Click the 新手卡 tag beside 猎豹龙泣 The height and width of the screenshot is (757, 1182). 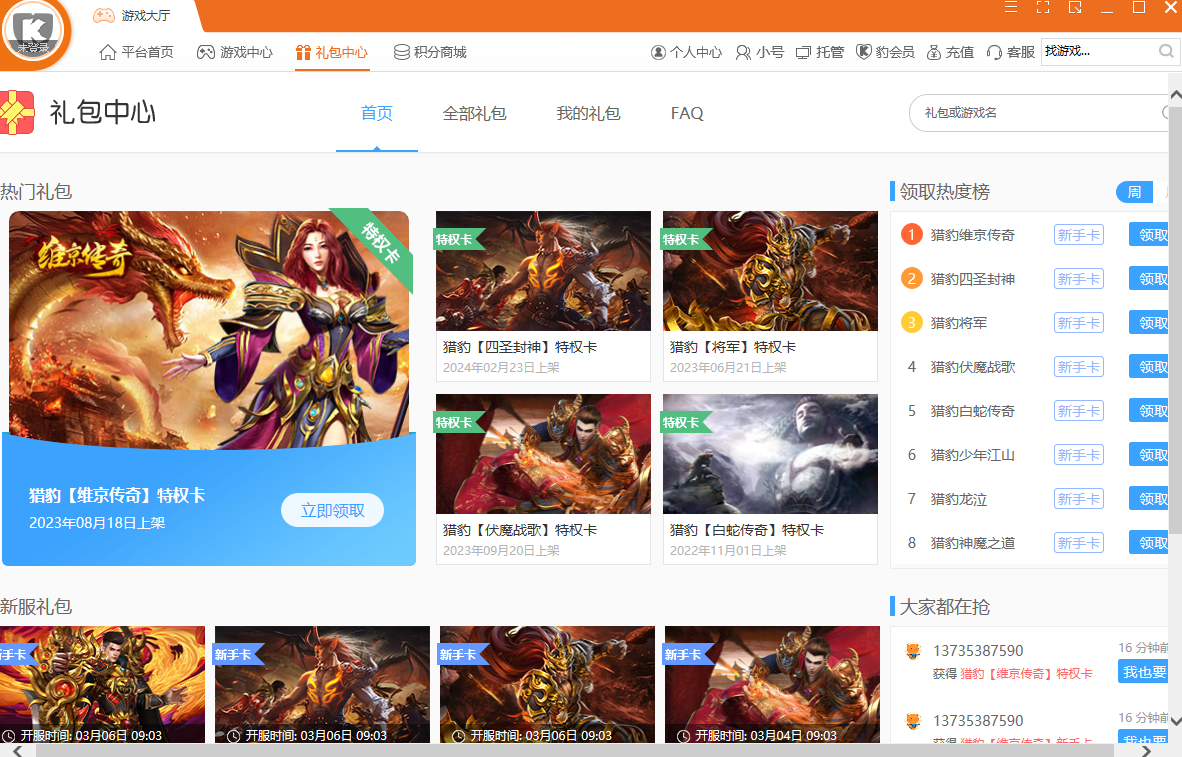pos(1079,499)
